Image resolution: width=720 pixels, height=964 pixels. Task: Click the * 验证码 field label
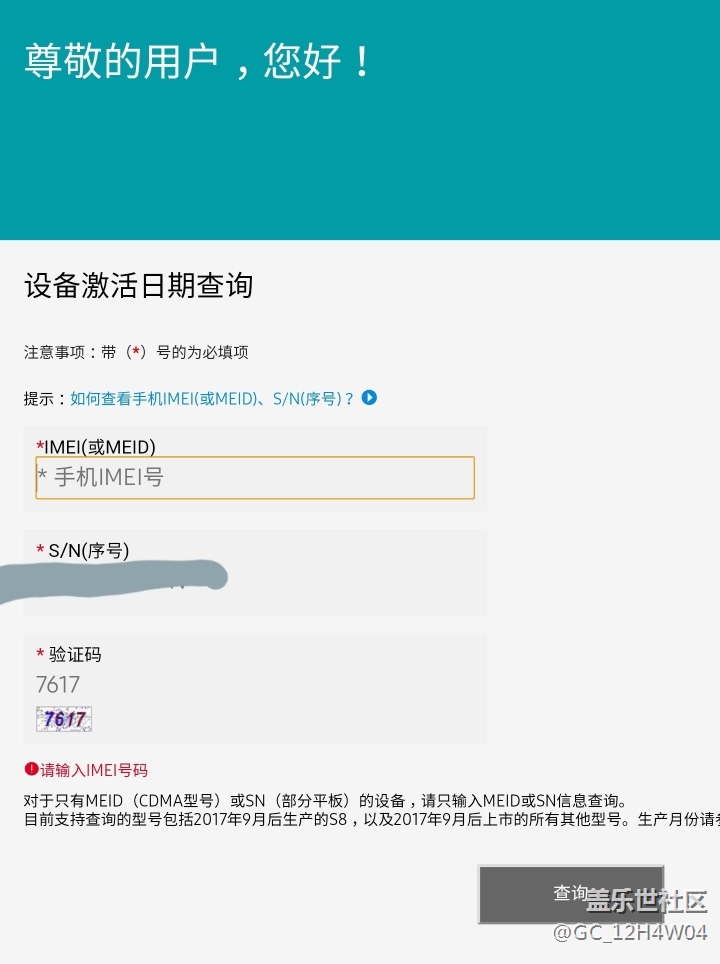tap(69, 655)
